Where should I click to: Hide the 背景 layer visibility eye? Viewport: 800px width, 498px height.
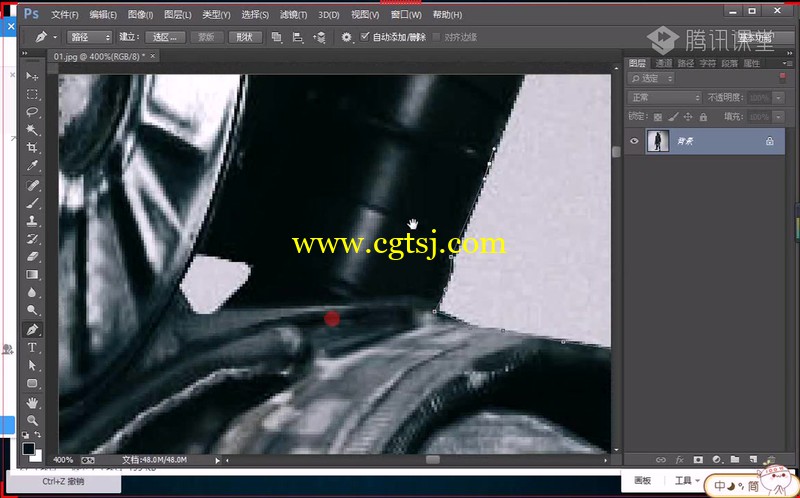point(634,141)
